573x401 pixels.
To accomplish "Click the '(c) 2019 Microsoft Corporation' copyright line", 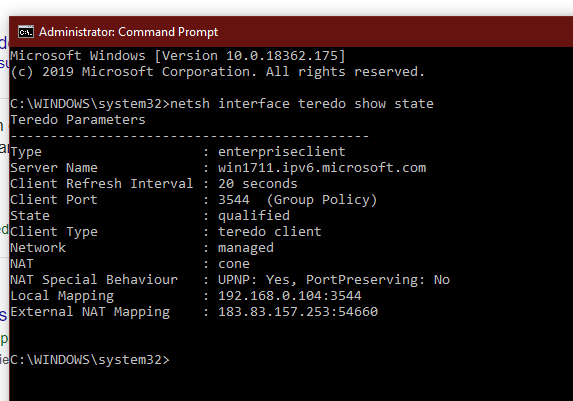I will point(217,72).
